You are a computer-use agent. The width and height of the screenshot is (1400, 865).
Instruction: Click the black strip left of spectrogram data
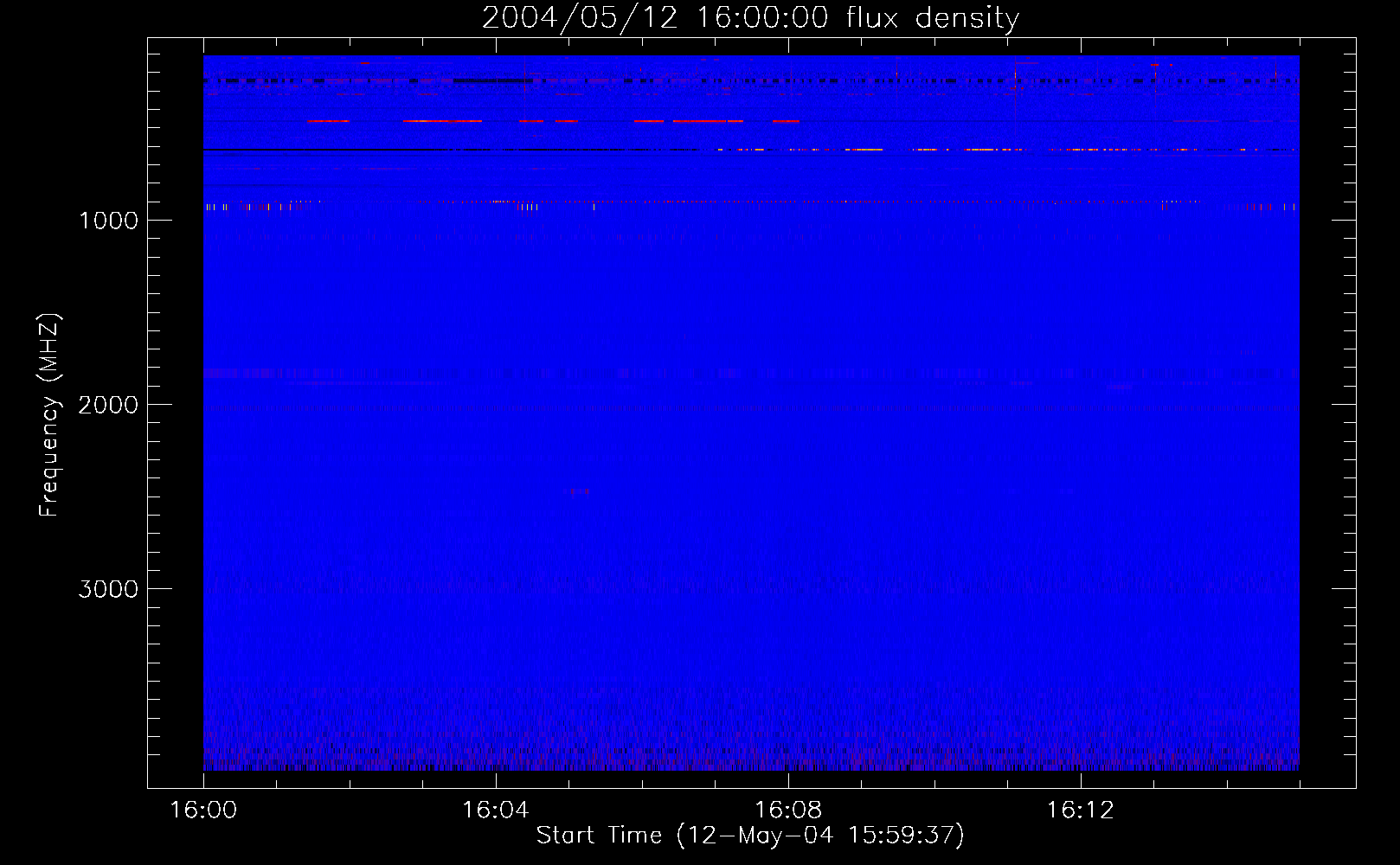pyautogui.click(x=176, y=413)
